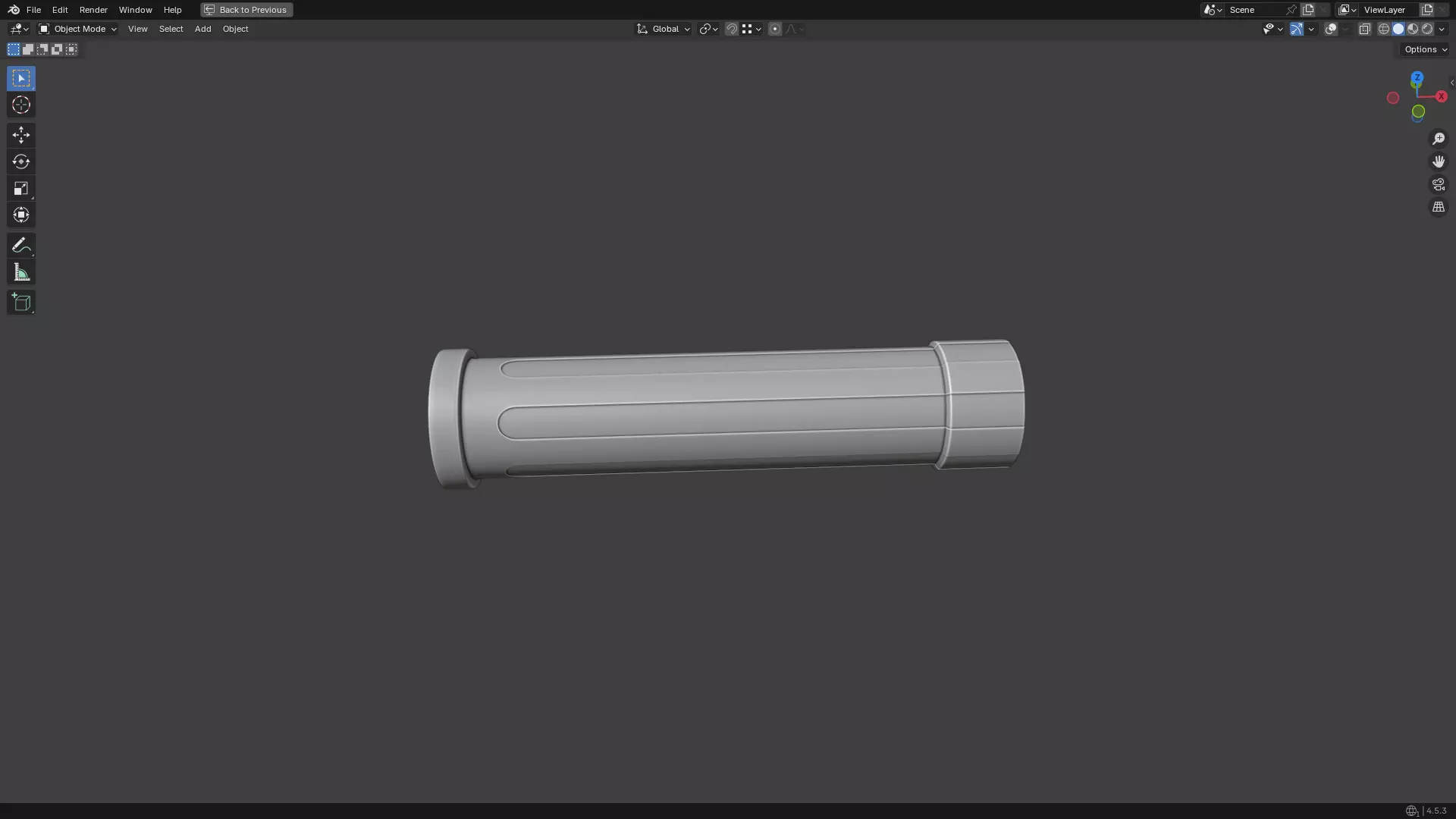Choose the Move tool
This screenshot has height=819, width=1456.
pos(21,135)
